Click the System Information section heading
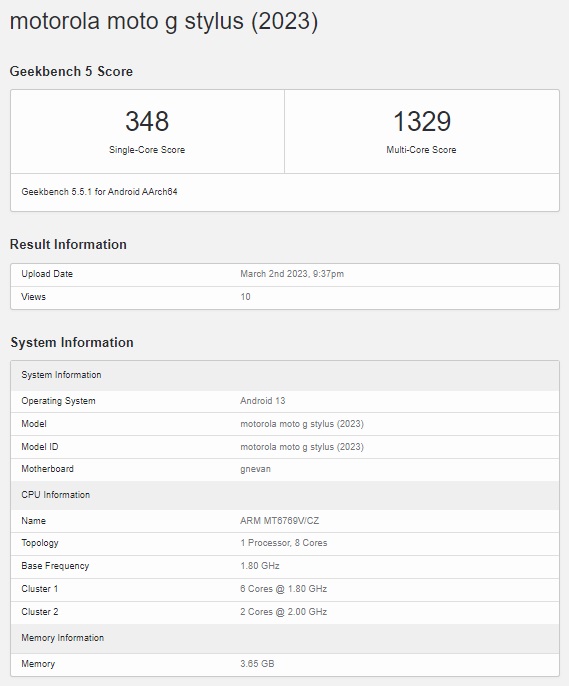Screen dimensions: 569x686 click(x=72, y=342)
